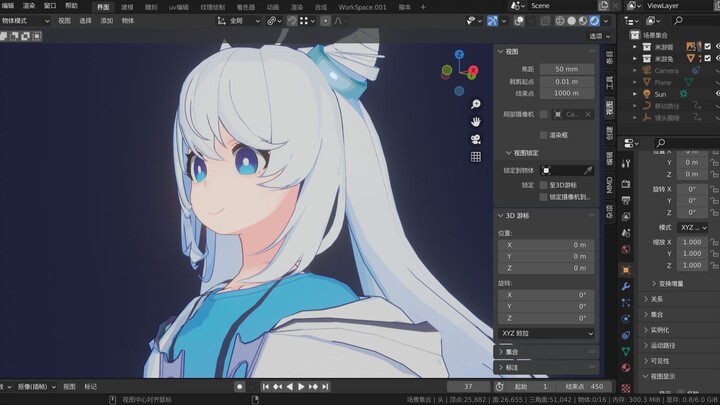
Task: Toggle the show gizmo icon
Action: (x=492, y=21)
